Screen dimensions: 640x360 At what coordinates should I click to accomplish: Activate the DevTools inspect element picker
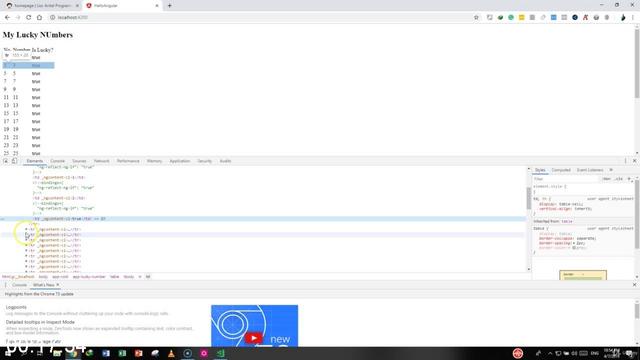pos(6,161)
